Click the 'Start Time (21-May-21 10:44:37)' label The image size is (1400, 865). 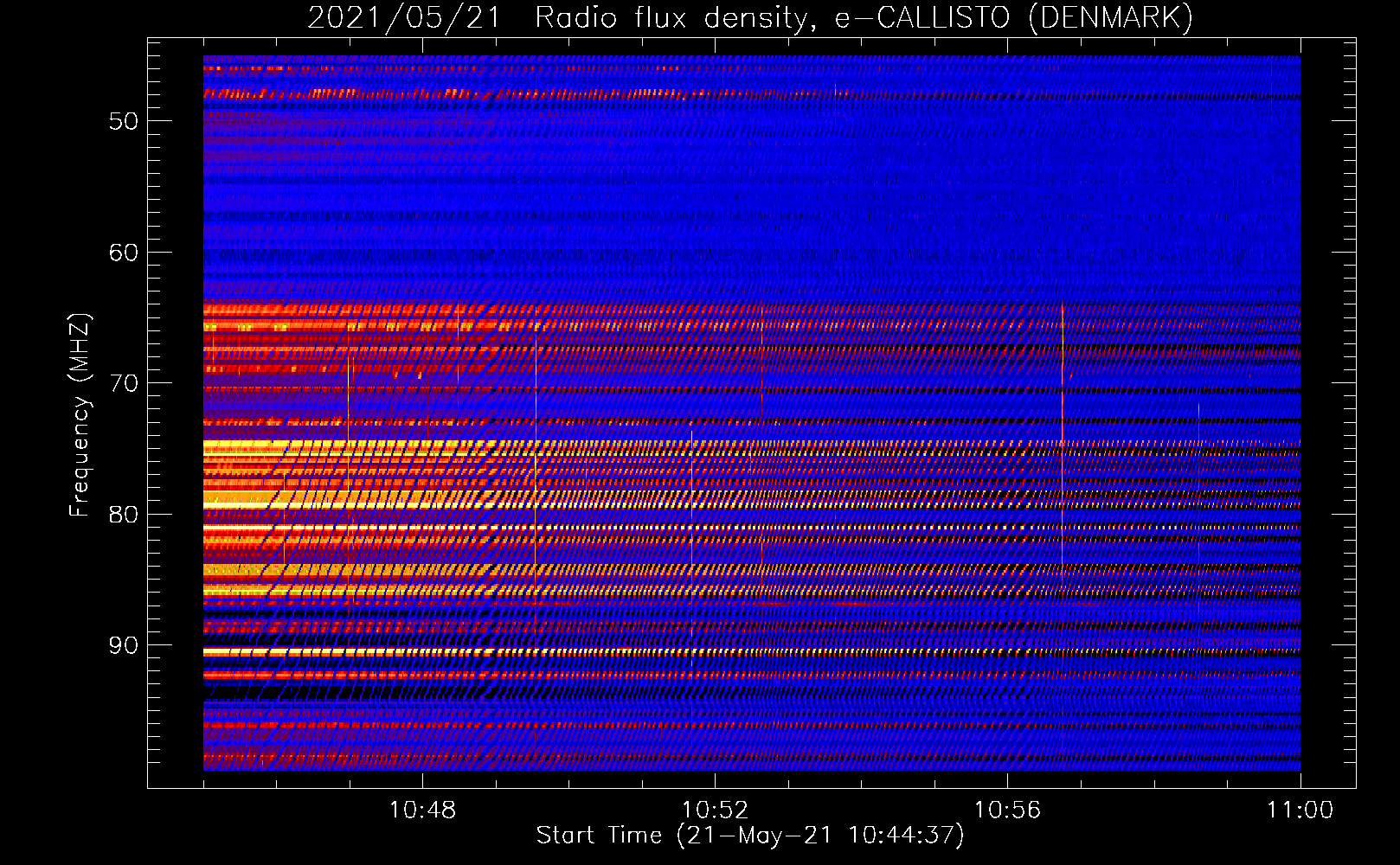click(750, 836)
